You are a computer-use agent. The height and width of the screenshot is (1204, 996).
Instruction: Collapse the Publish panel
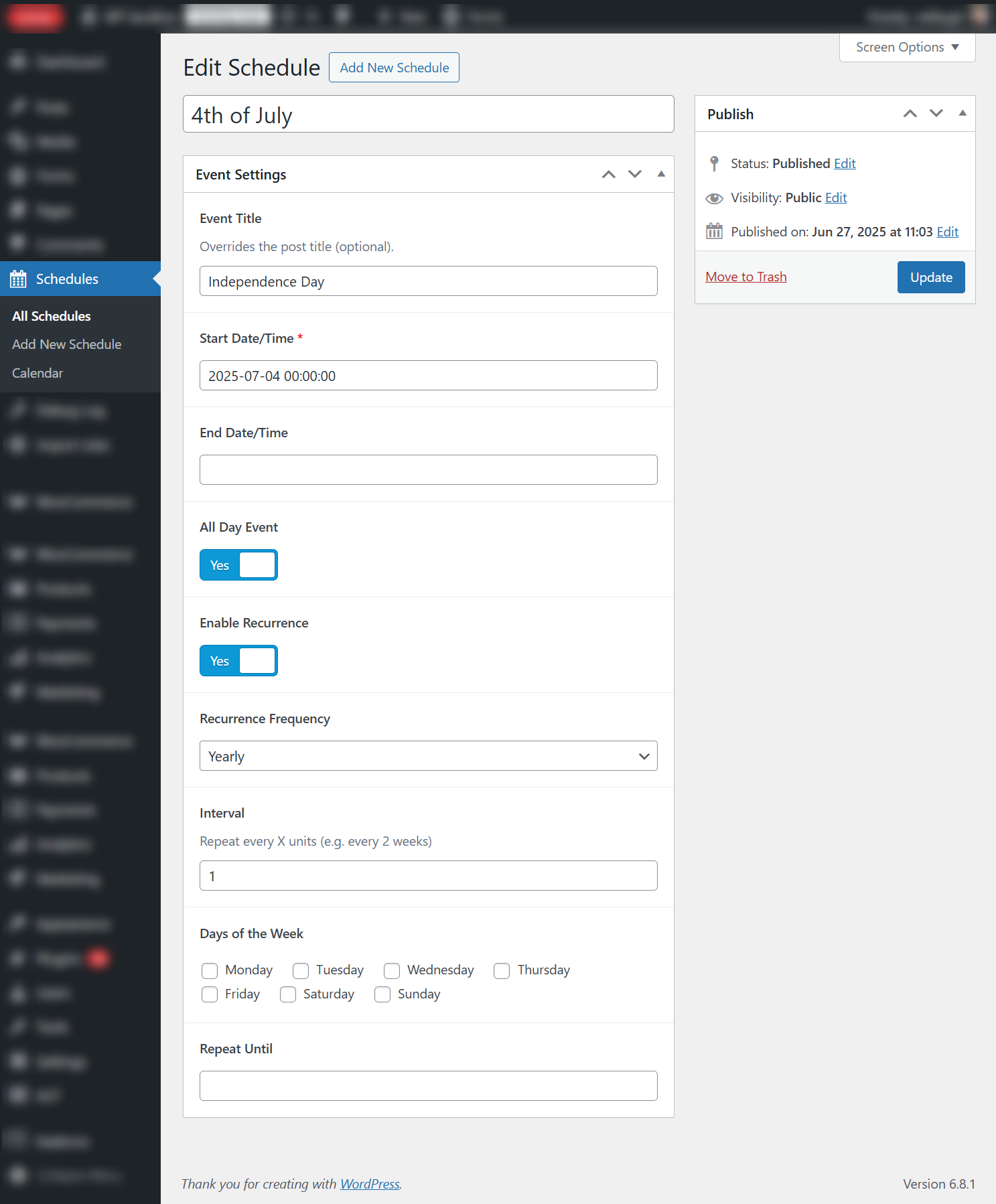[963, 113]
